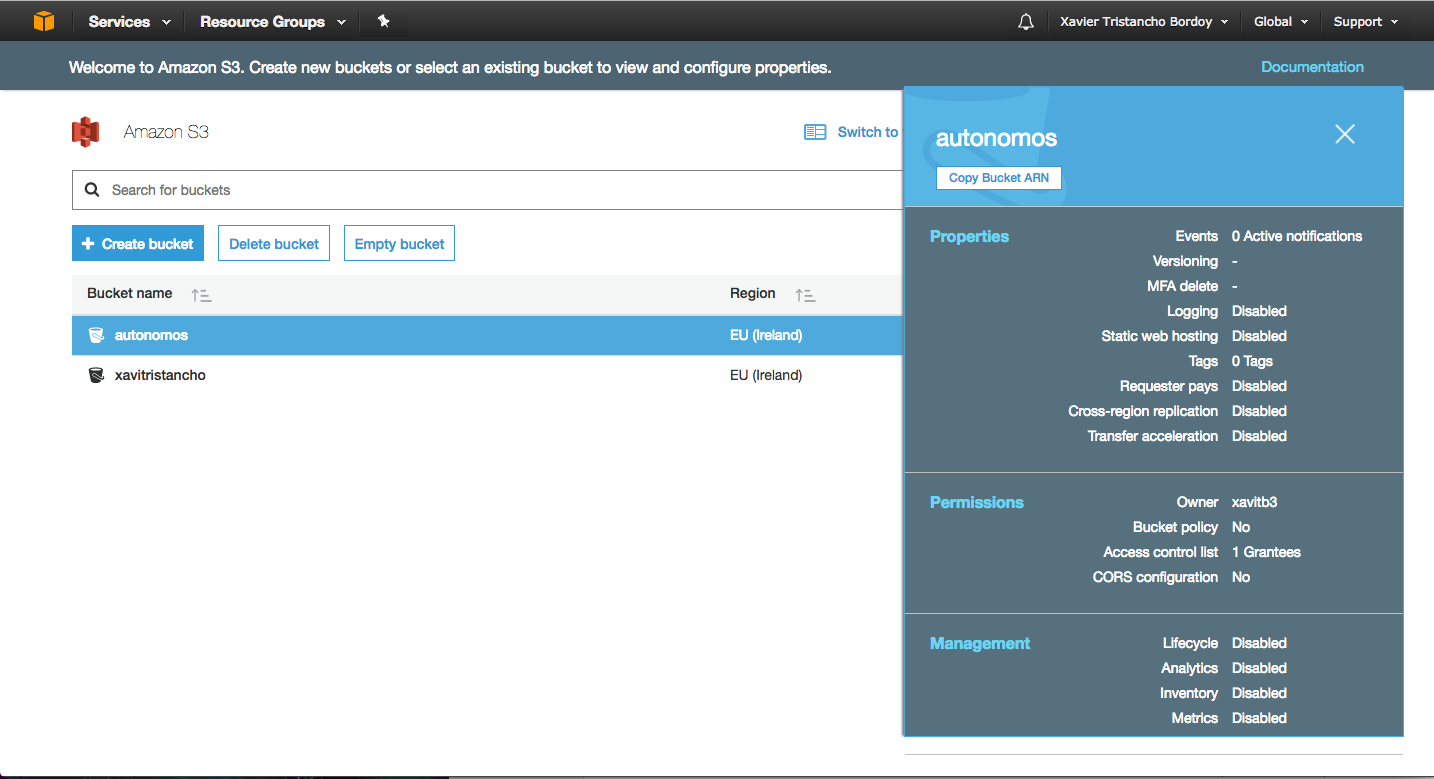Open the AWS console home cube logo
The image size is (1434, 779).
pos(43,20)
